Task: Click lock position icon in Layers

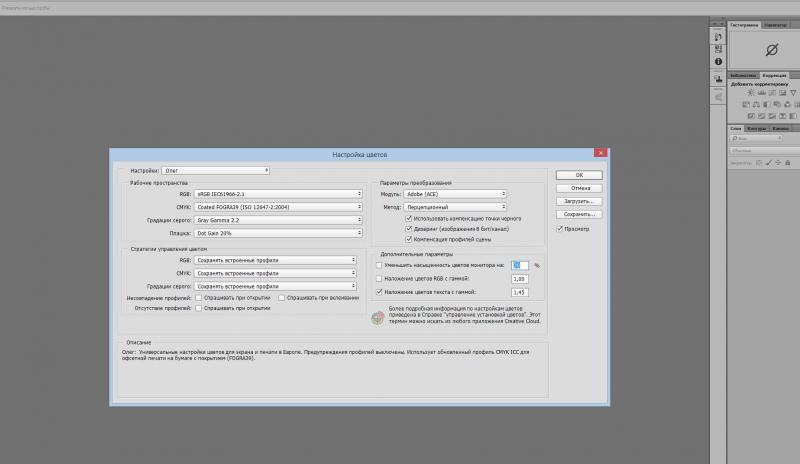Action: coord(778,163)
